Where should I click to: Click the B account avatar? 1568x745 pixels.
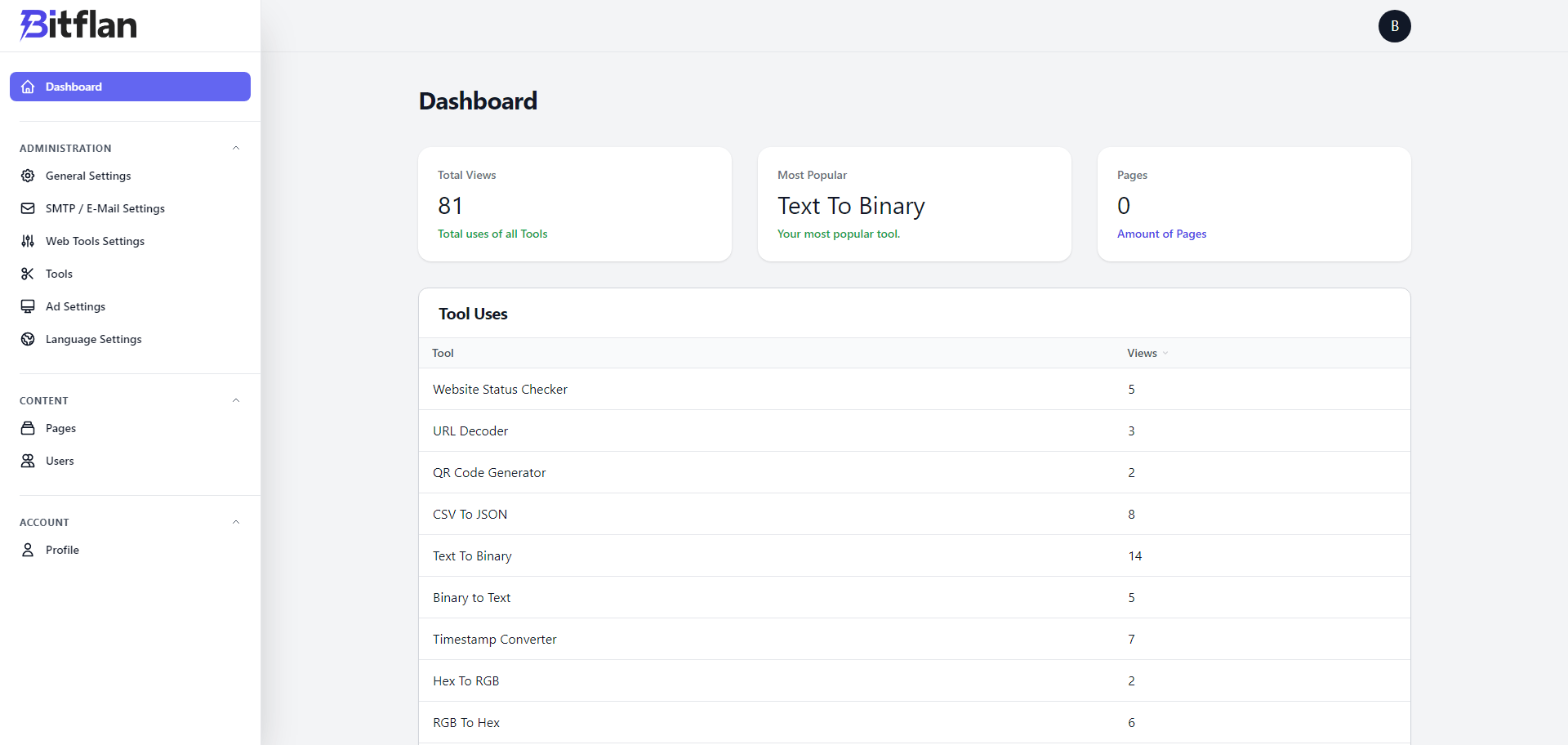1394,25
